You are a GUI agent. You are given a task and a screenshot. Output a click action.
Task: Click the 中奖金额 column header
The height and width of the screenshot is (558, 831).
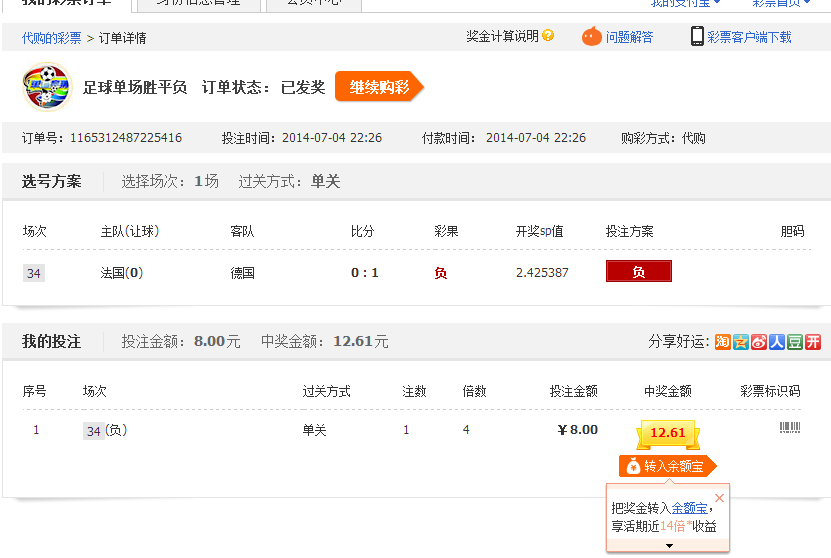tap(668, 391)
